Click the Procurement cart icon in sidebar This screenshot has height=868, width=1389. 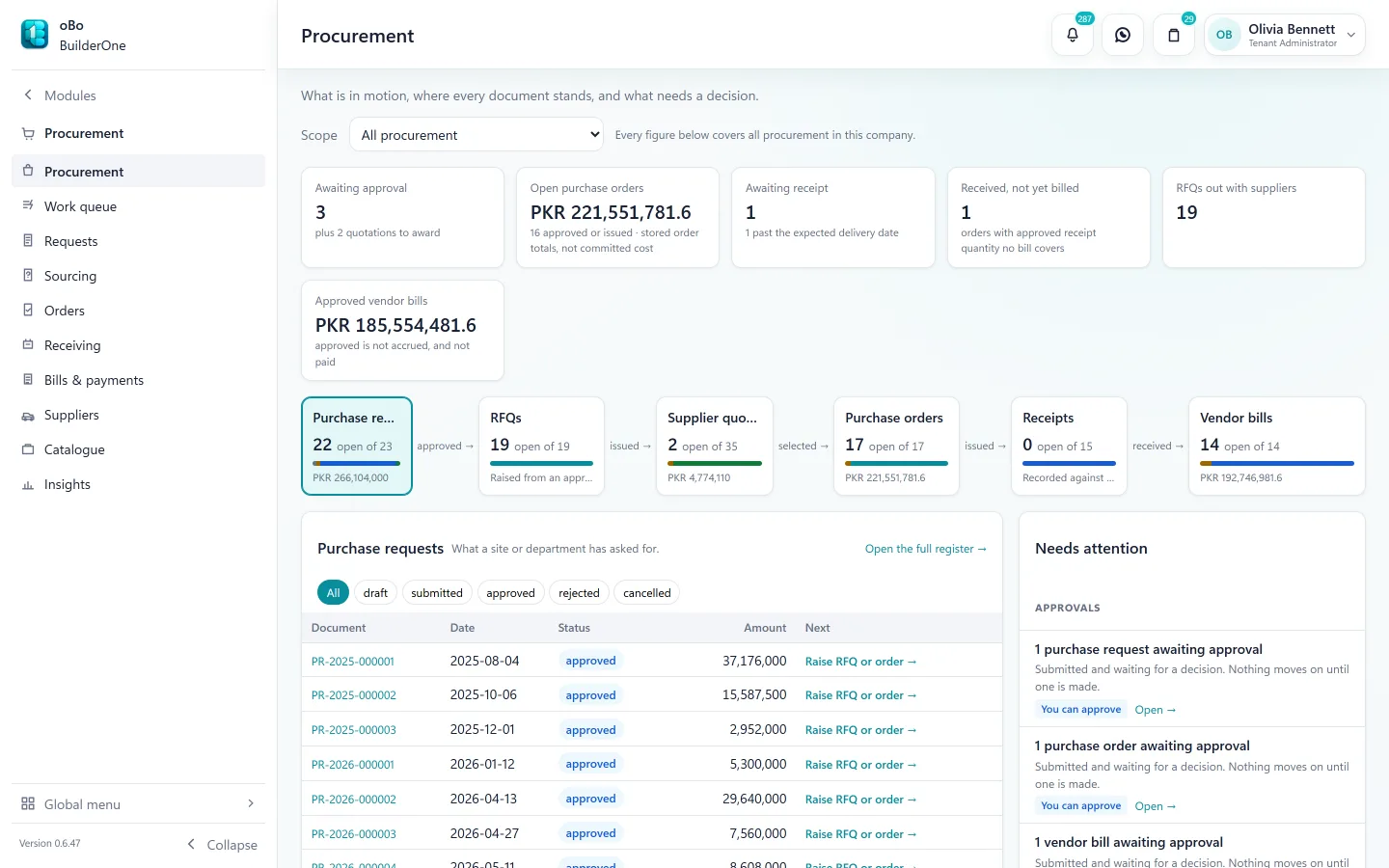click(x=28, y=133)
